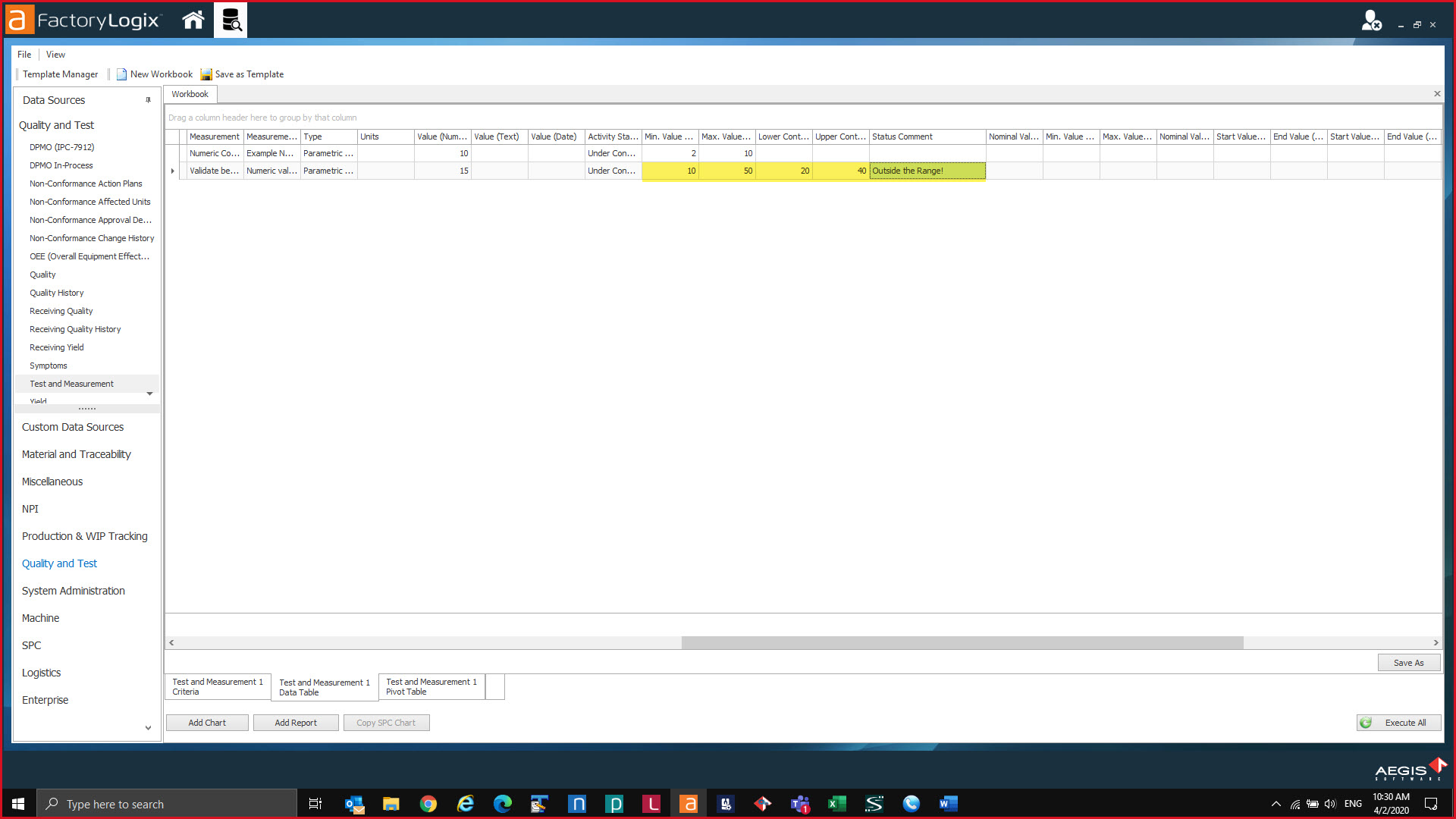Click the user logout icon
The width and height of the screenshot is (1456, 819).
(x=1370, y=20)
